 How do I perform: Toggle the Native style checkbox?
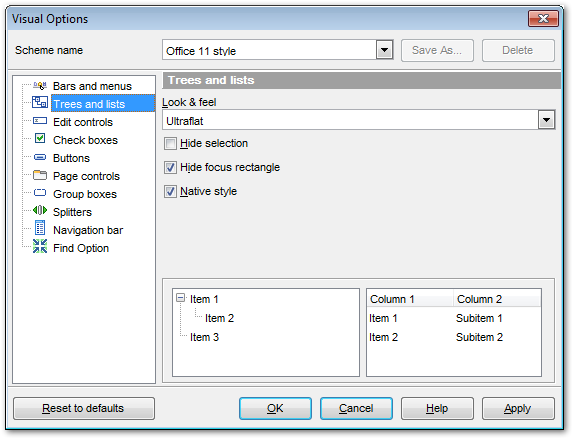point(170,192)
